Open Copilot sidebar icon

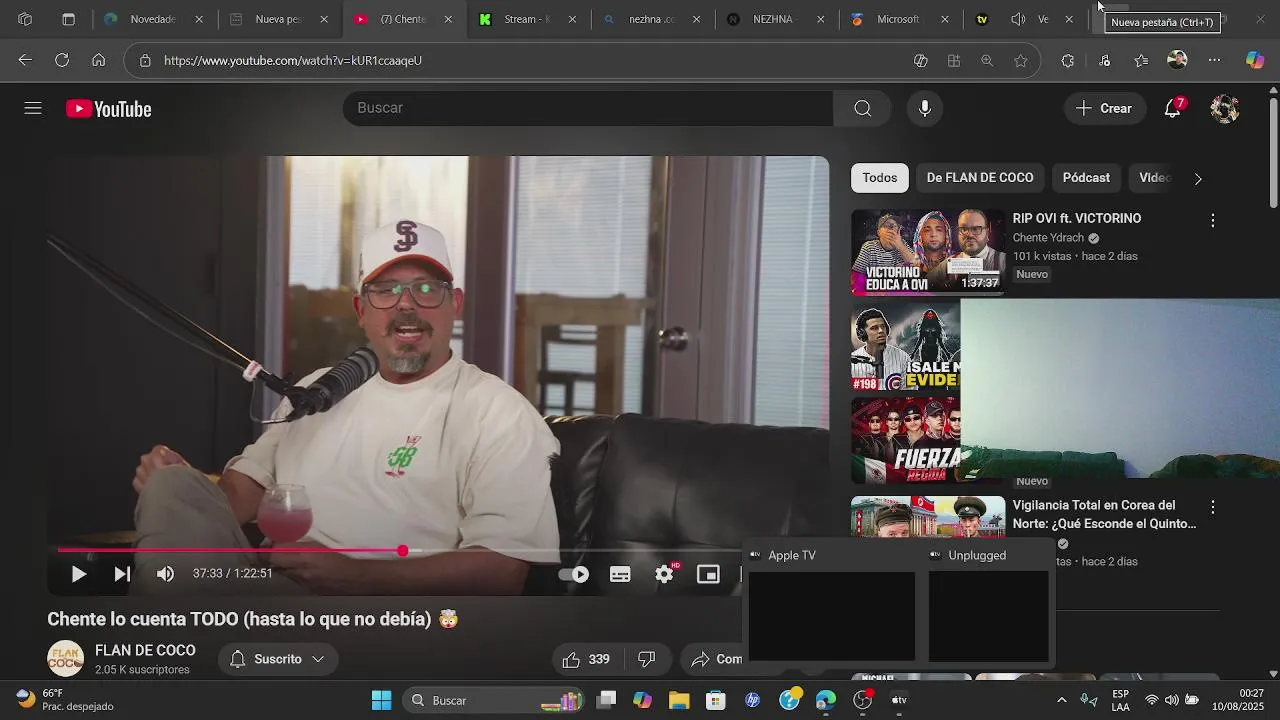click(1255, 60)
